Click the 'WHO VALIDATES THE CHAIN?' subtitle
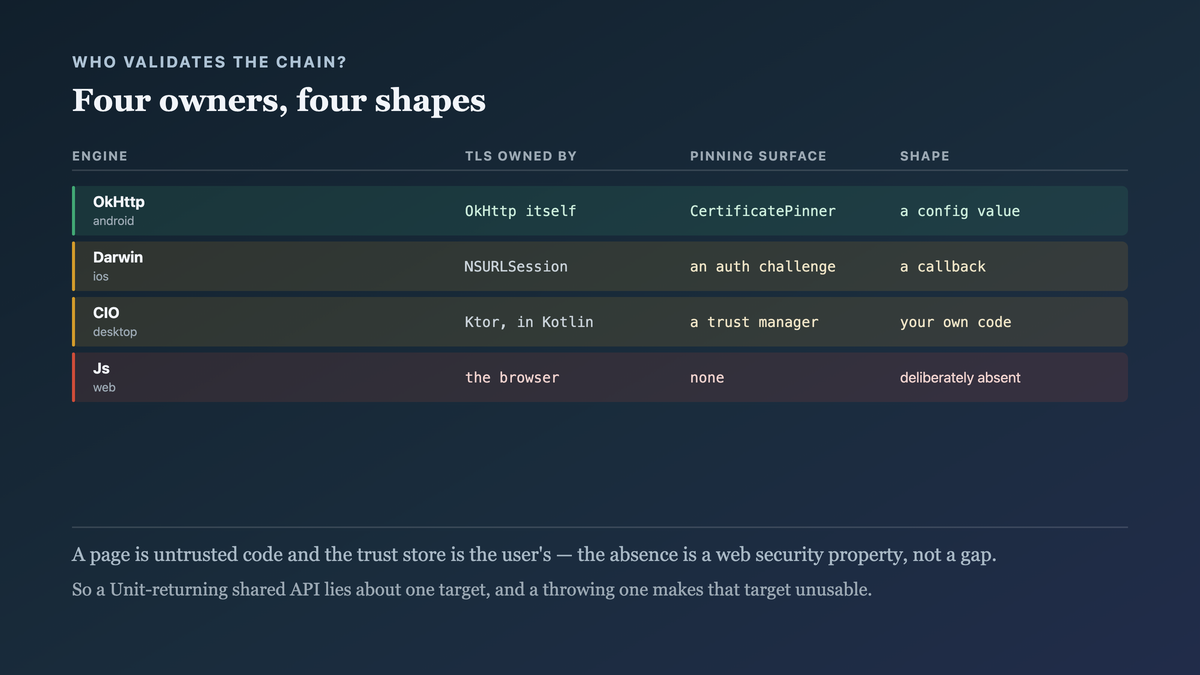Viewport: 1200px width, 675px height. [x=210, y=62]
